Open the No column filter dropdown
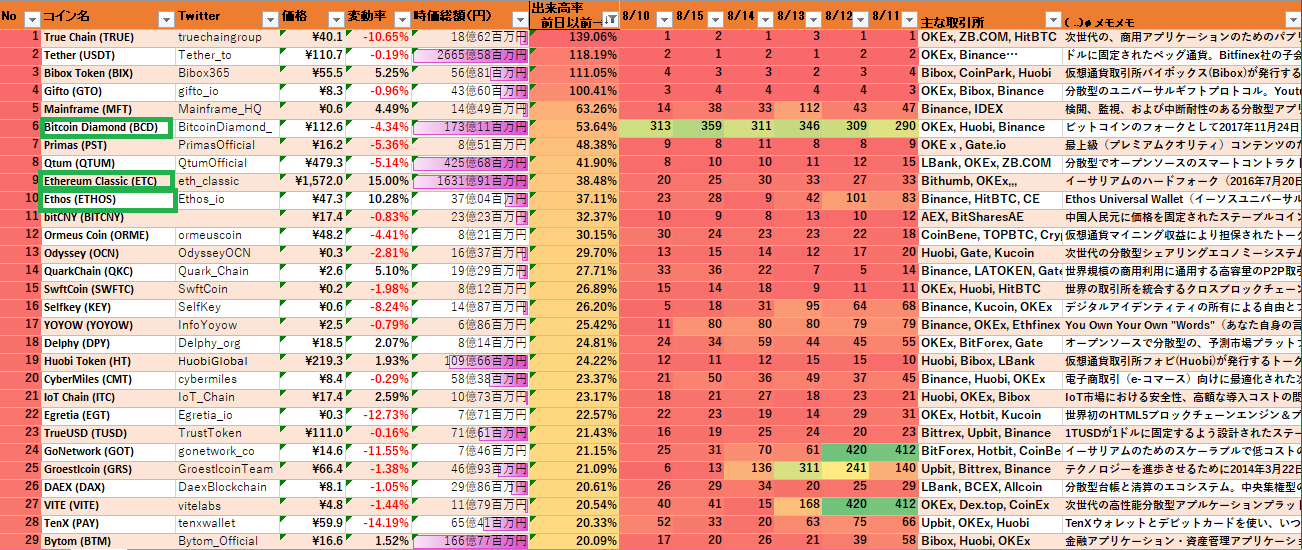The width and height of the screenshot is (1302, 550). [31, 20]
